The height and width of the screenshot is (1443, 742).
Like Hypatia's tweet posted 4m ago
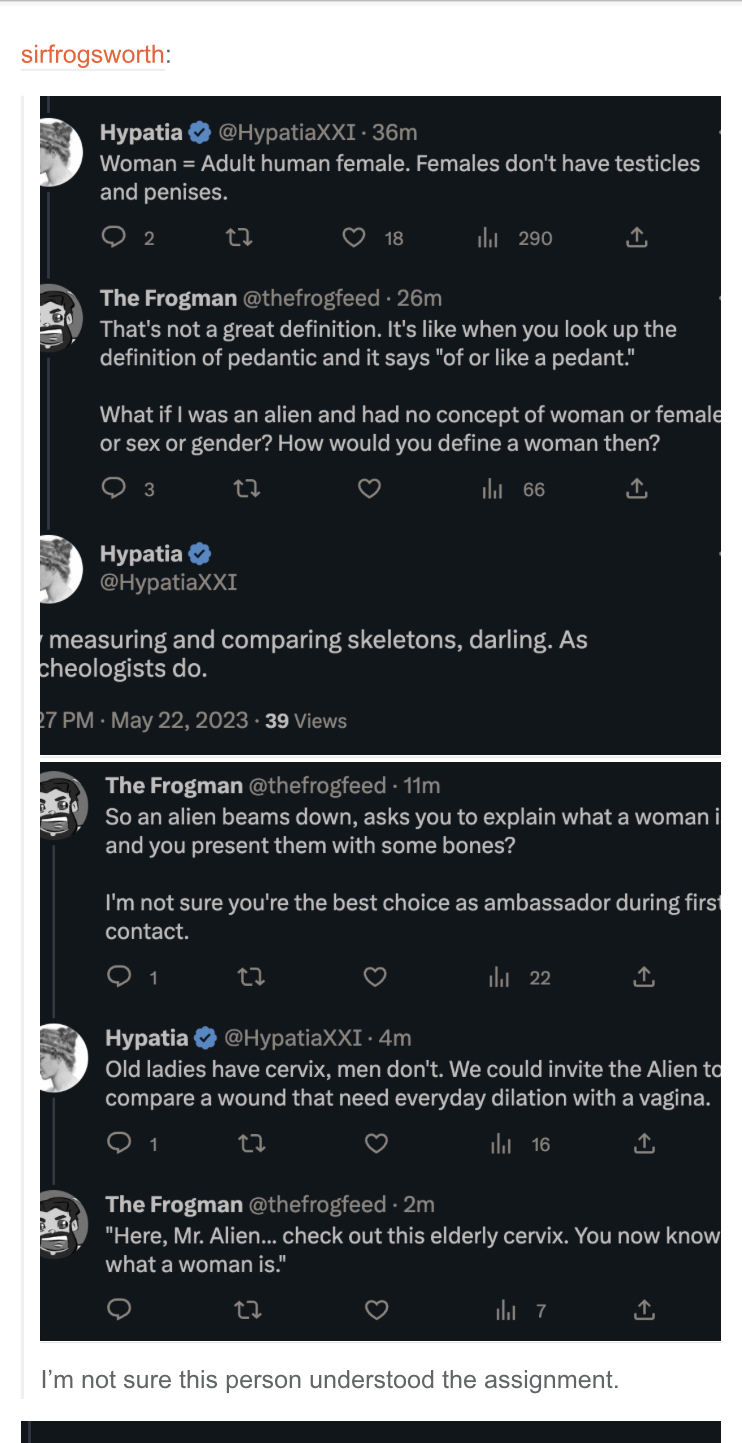(375, 1144)
